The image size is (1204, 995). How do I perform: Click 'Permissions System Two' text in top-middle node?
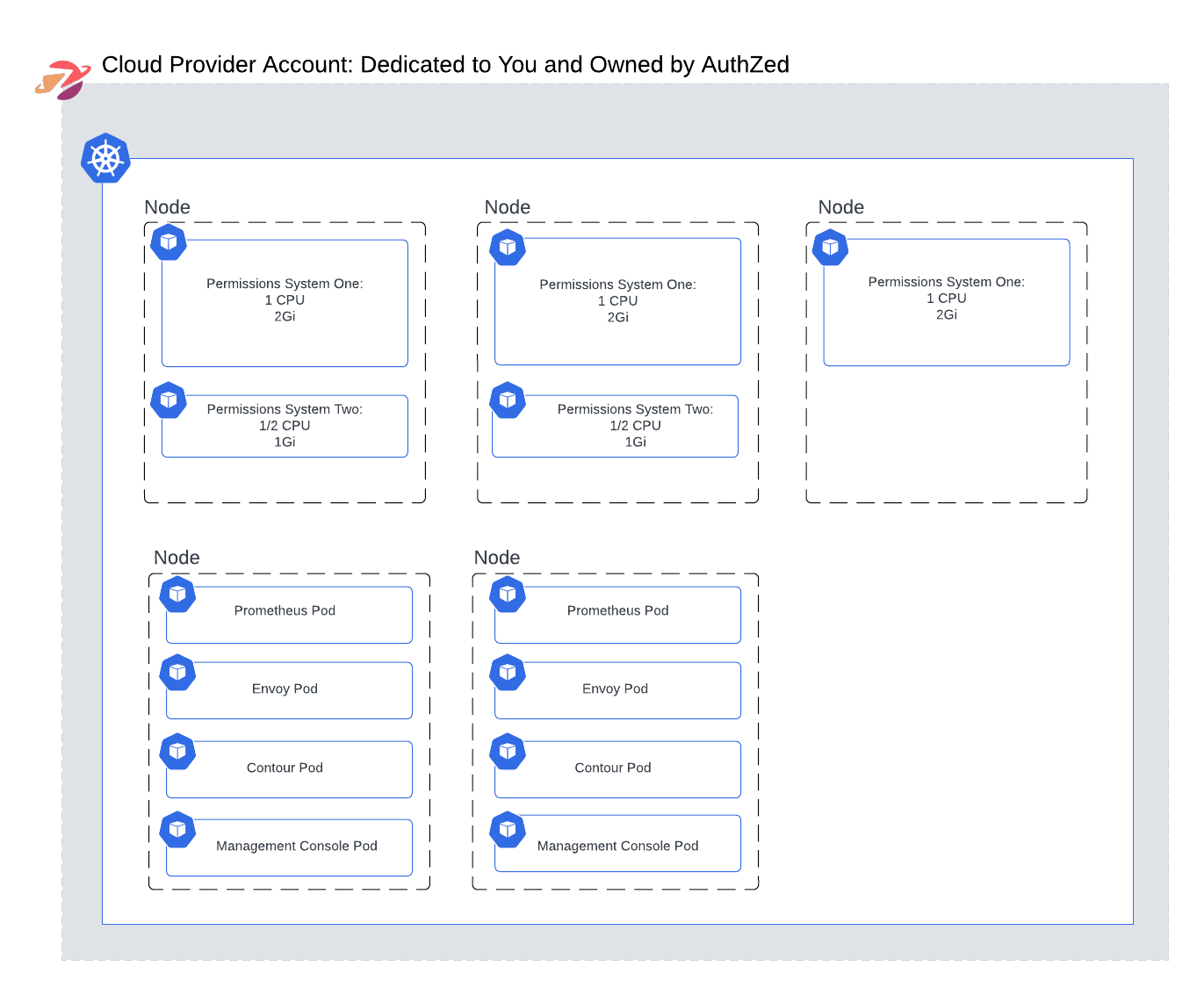(635, 409)
